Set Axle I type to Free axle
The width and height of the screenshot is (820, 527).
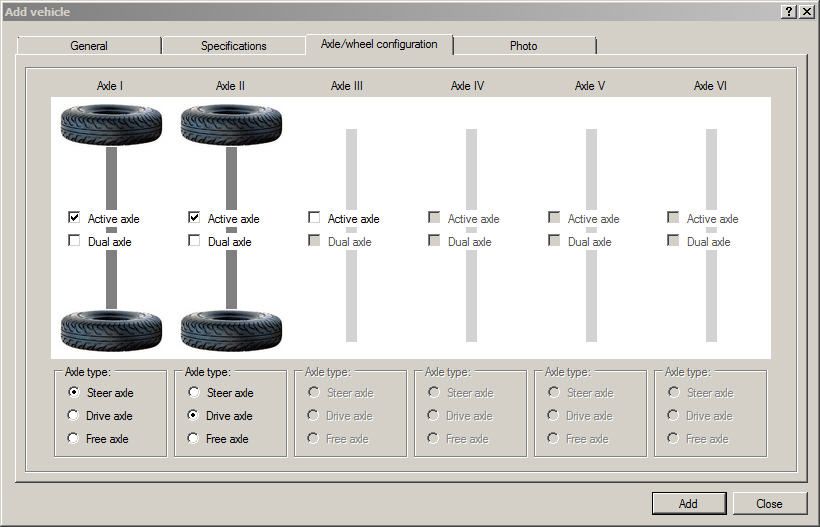(74, 438)
